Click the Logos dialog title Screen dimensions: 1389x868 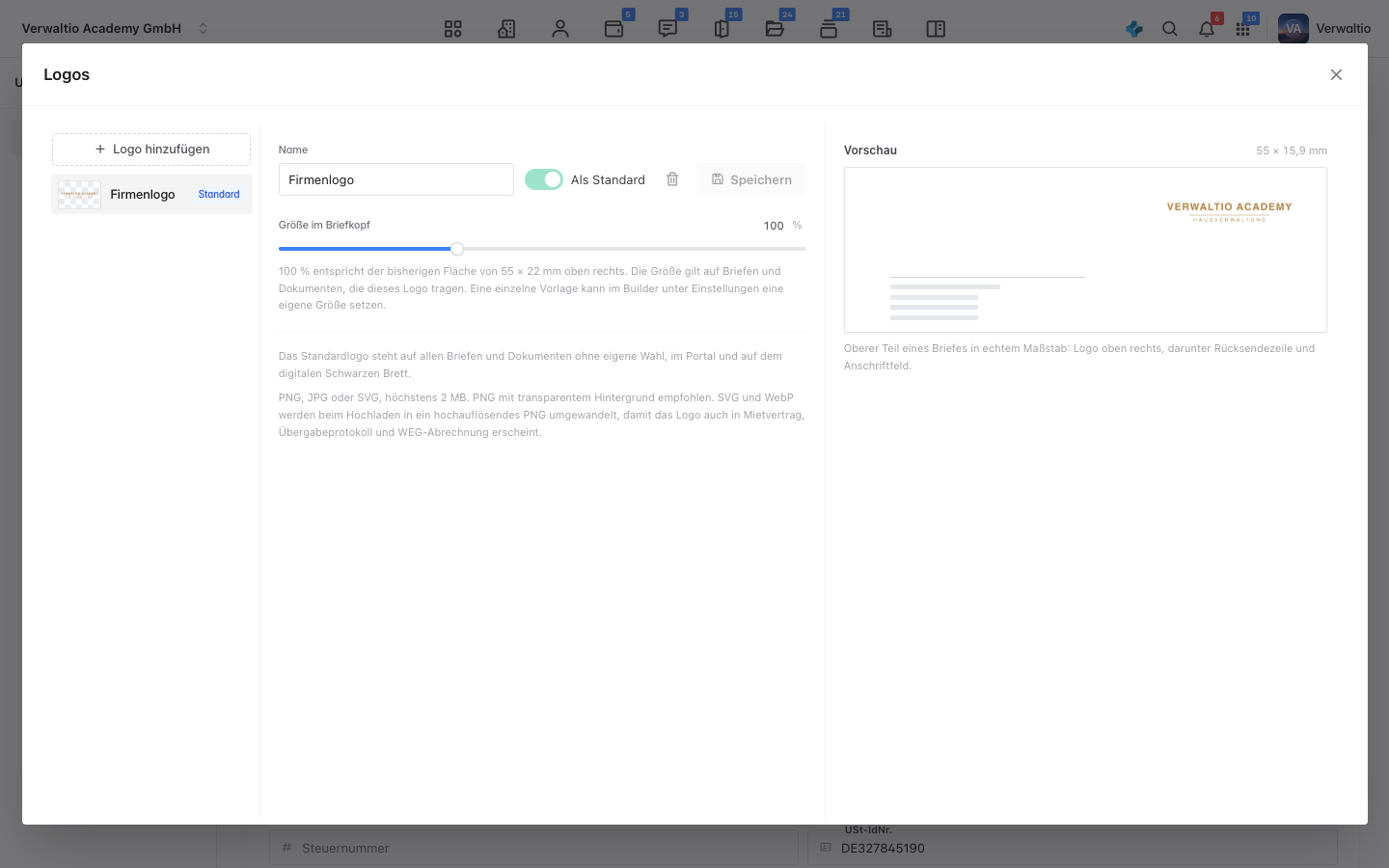67,74
